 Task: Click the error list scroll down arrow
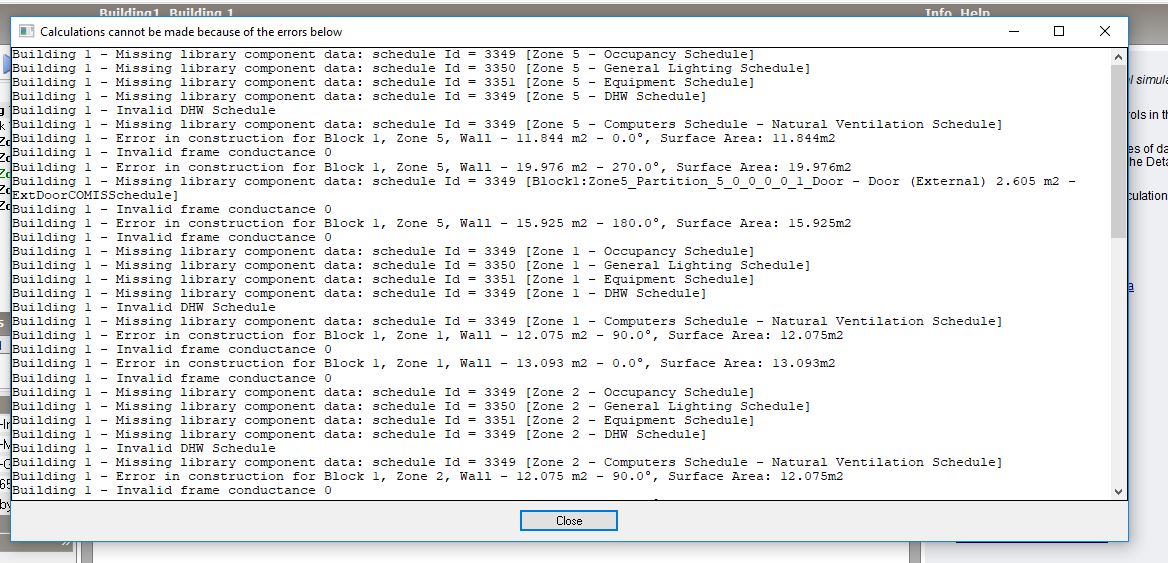pyautogui.click(x=1118, y=492)
